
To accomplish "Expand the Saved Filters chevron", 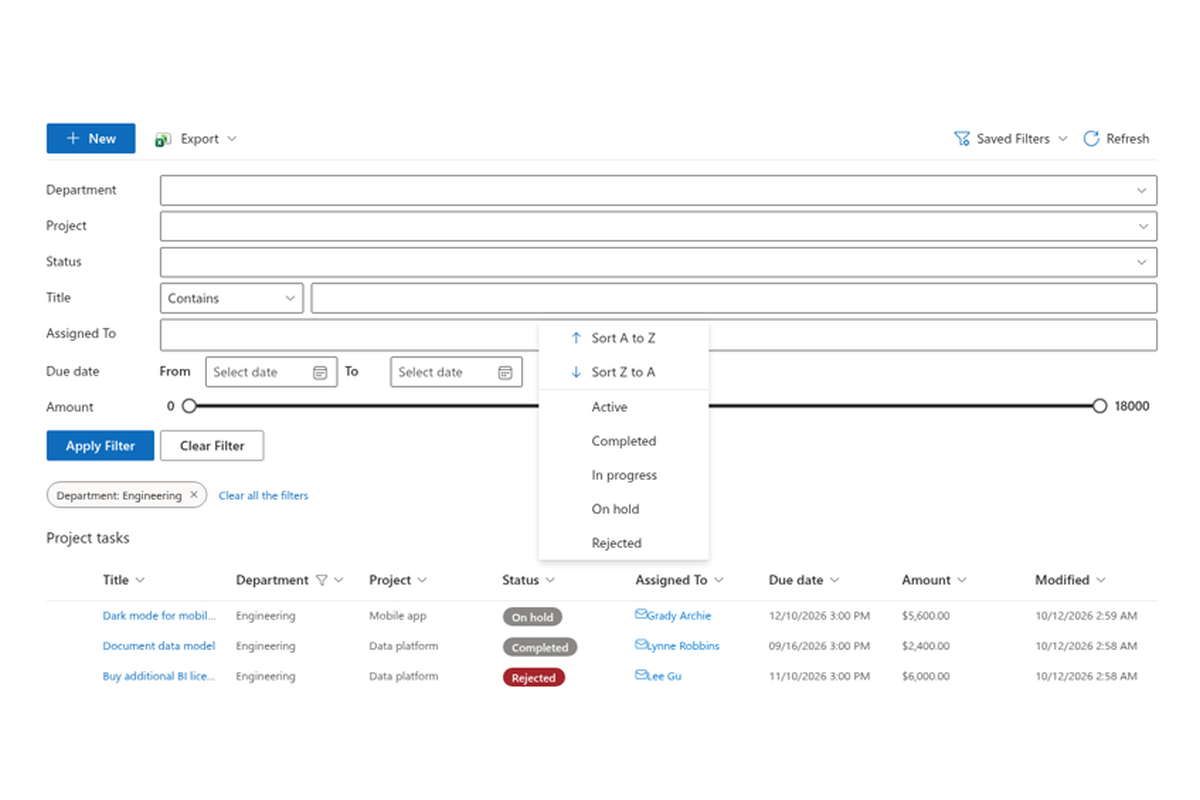I will pos(1062,139).
